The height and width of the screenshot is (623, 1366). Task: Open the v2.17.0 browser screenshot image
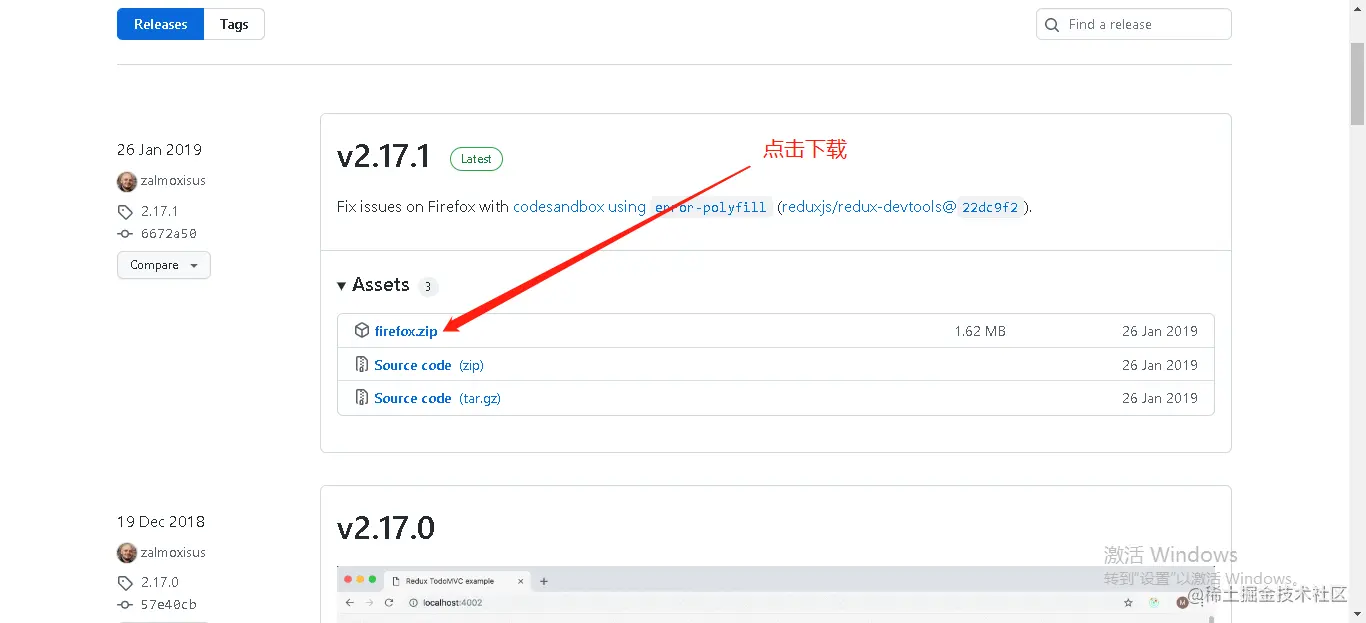click(x=775, y=594)
